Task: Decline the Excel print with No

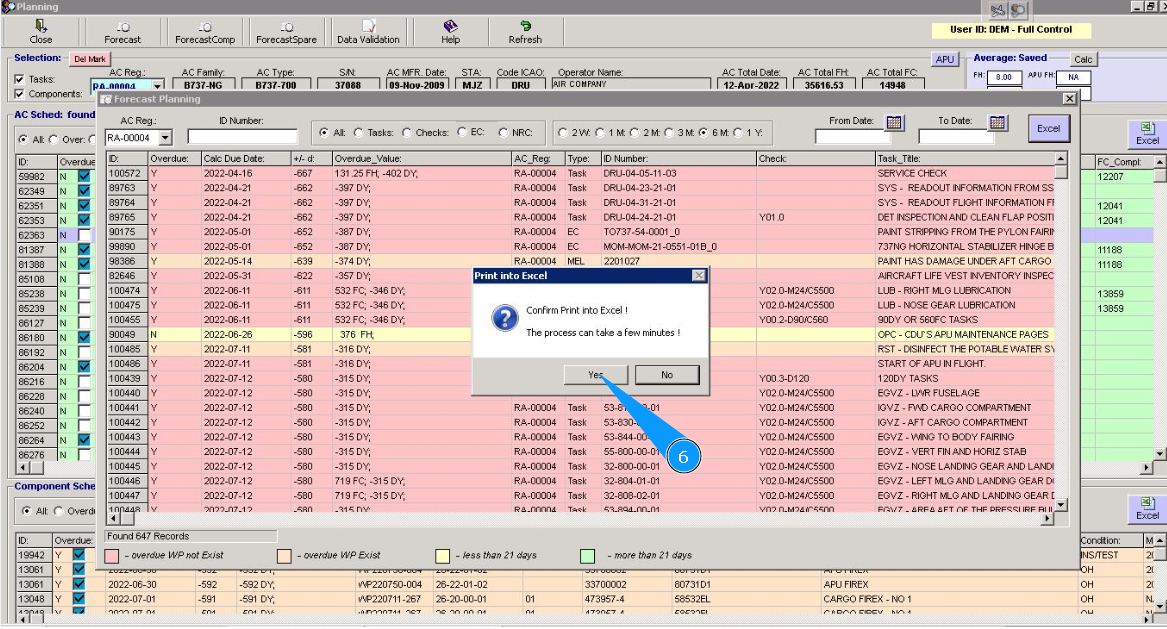Action: click(667, 375)
